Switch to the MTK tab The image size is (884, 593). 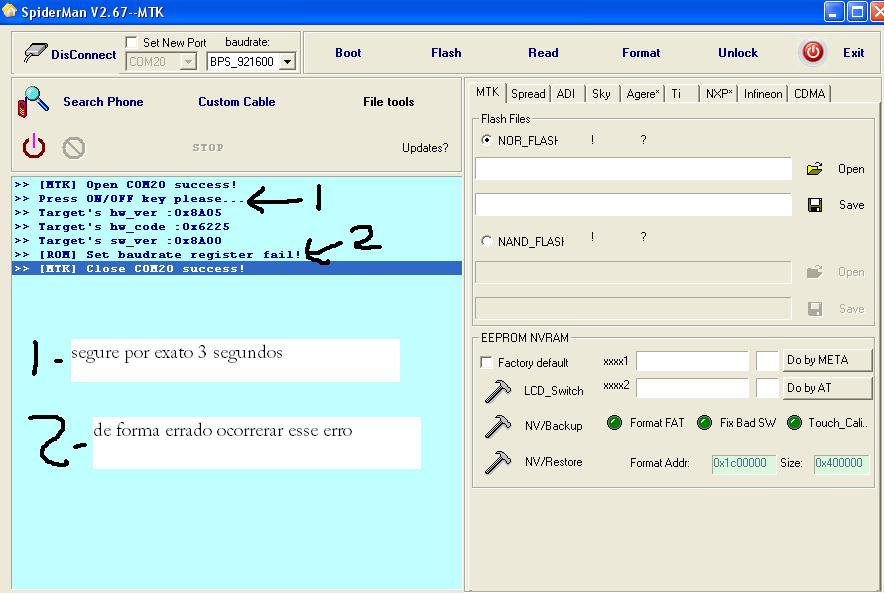coord(488,92)
